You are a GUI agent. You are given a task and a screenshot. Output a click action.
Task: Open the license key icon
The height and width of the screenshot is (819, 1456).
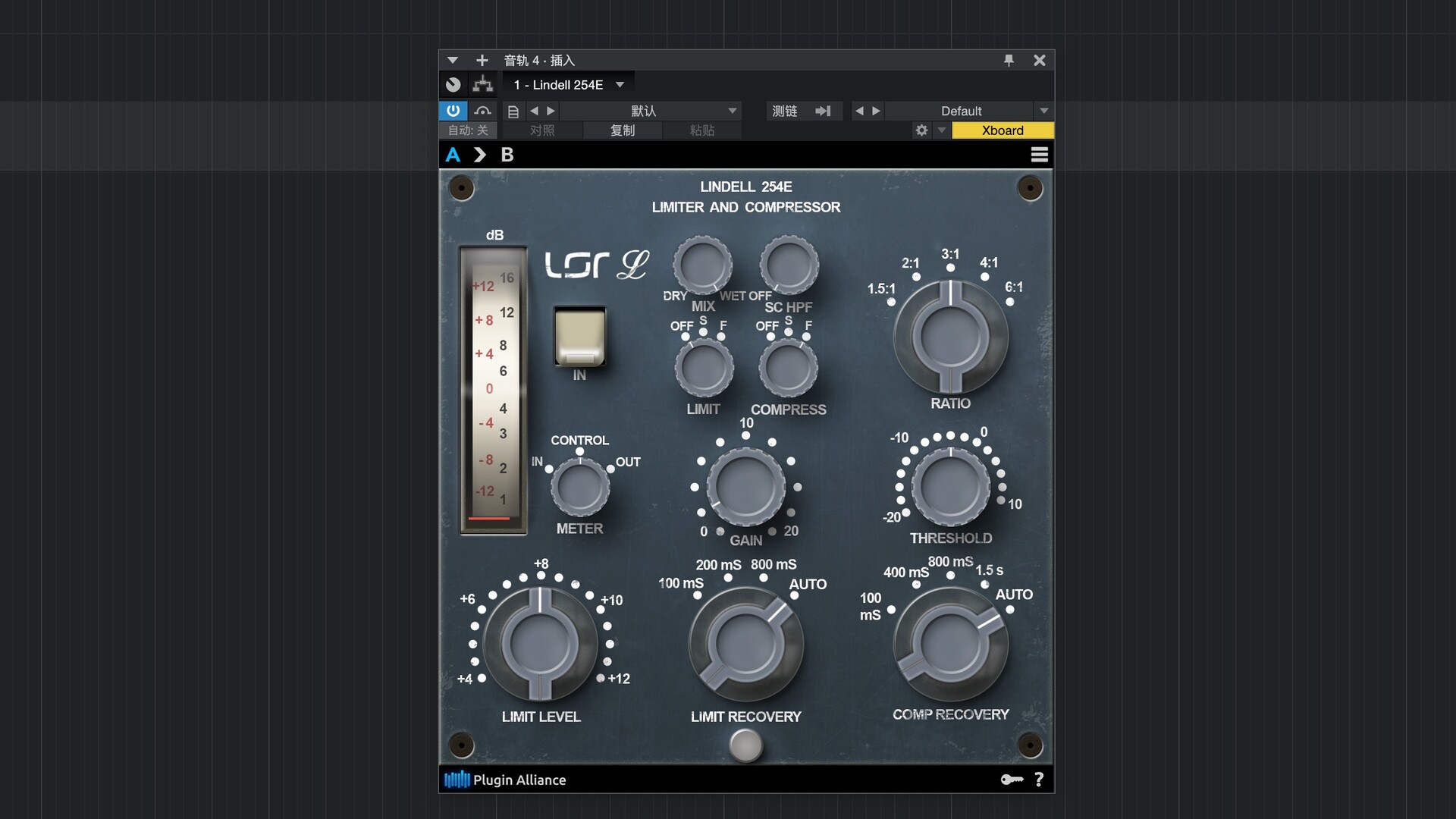point(1012,780)
